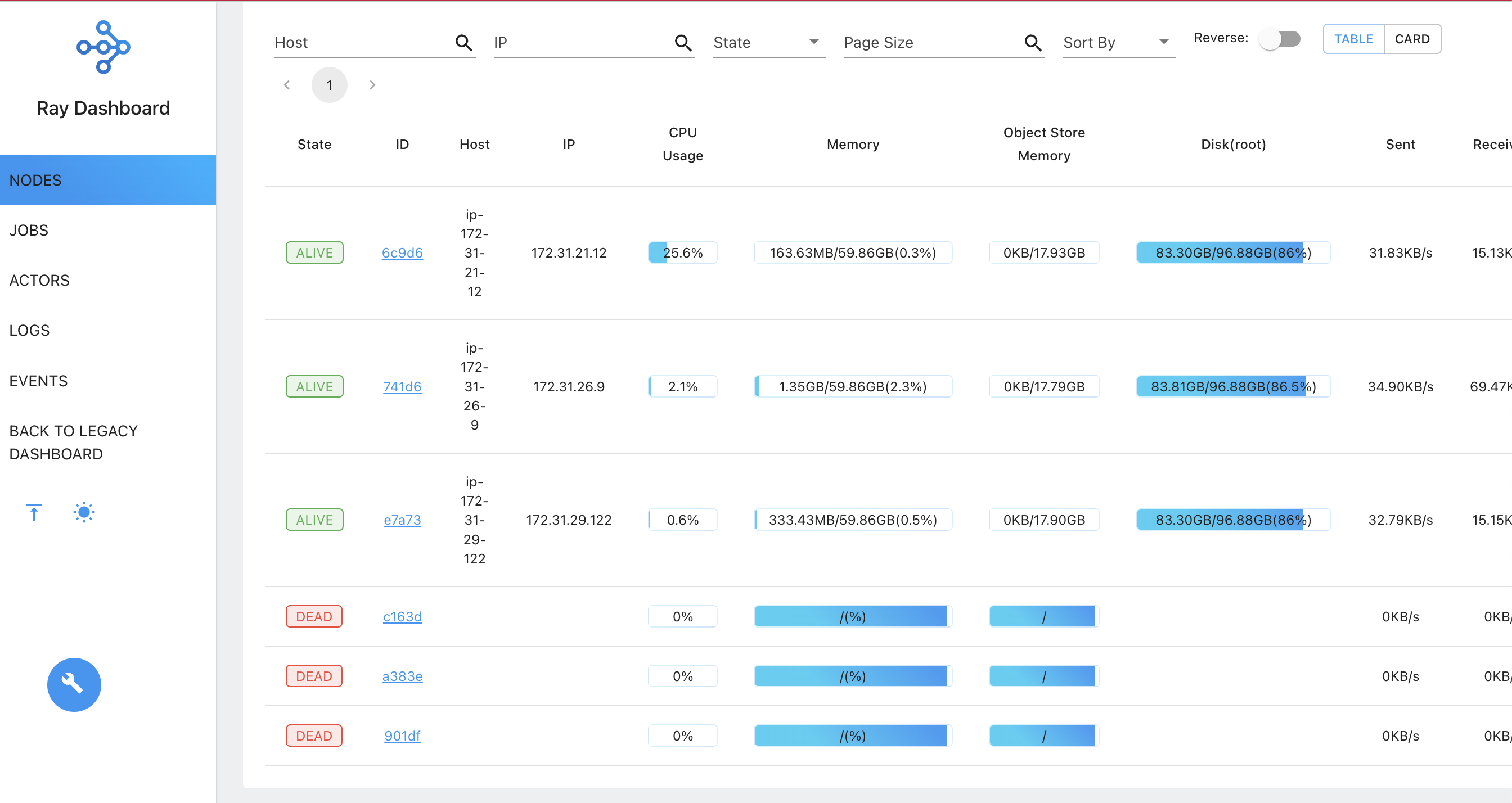
Task: Click the next page arrow
Action: pyautogui.click(x=372, y=84)
